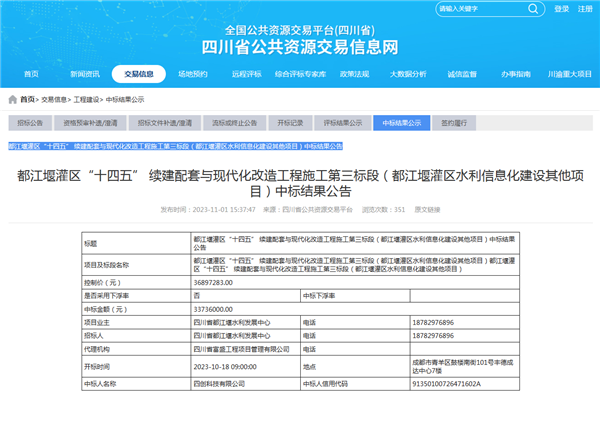The height and width of the screenshot is (421, 600).
Task: Click 项目业主 phone number 18782976896
Action: (x=433, y=323)
